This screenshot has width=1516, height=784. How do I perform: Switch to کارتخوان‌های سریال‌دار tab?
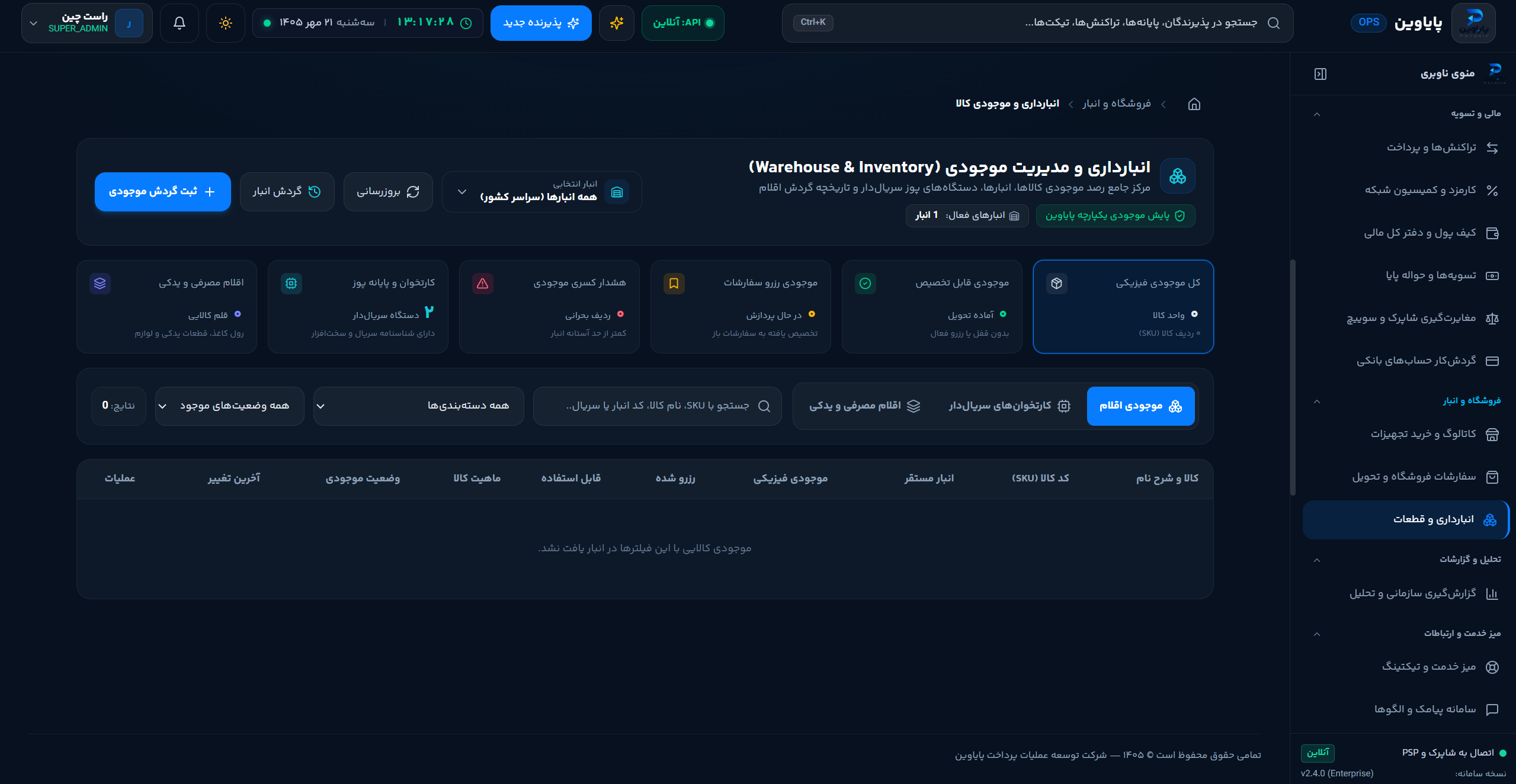click(x=1009, y=406)
